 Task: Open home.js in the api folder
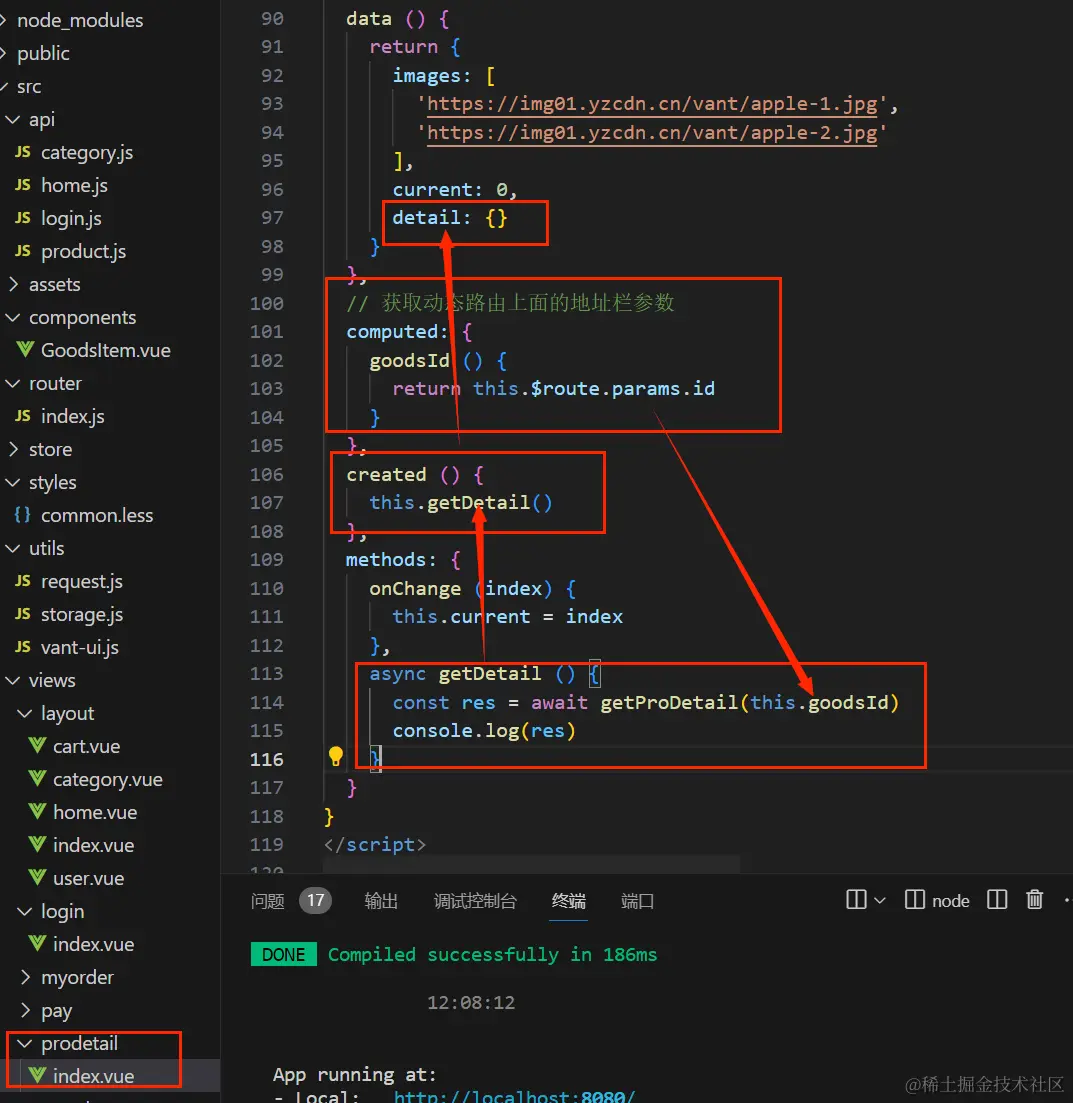(75, 185)
